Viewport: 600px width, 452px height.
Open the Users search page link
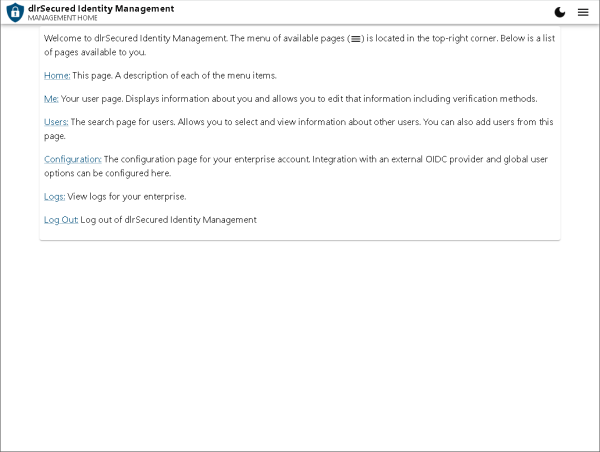pyautogui.click(x=56, y=122)
